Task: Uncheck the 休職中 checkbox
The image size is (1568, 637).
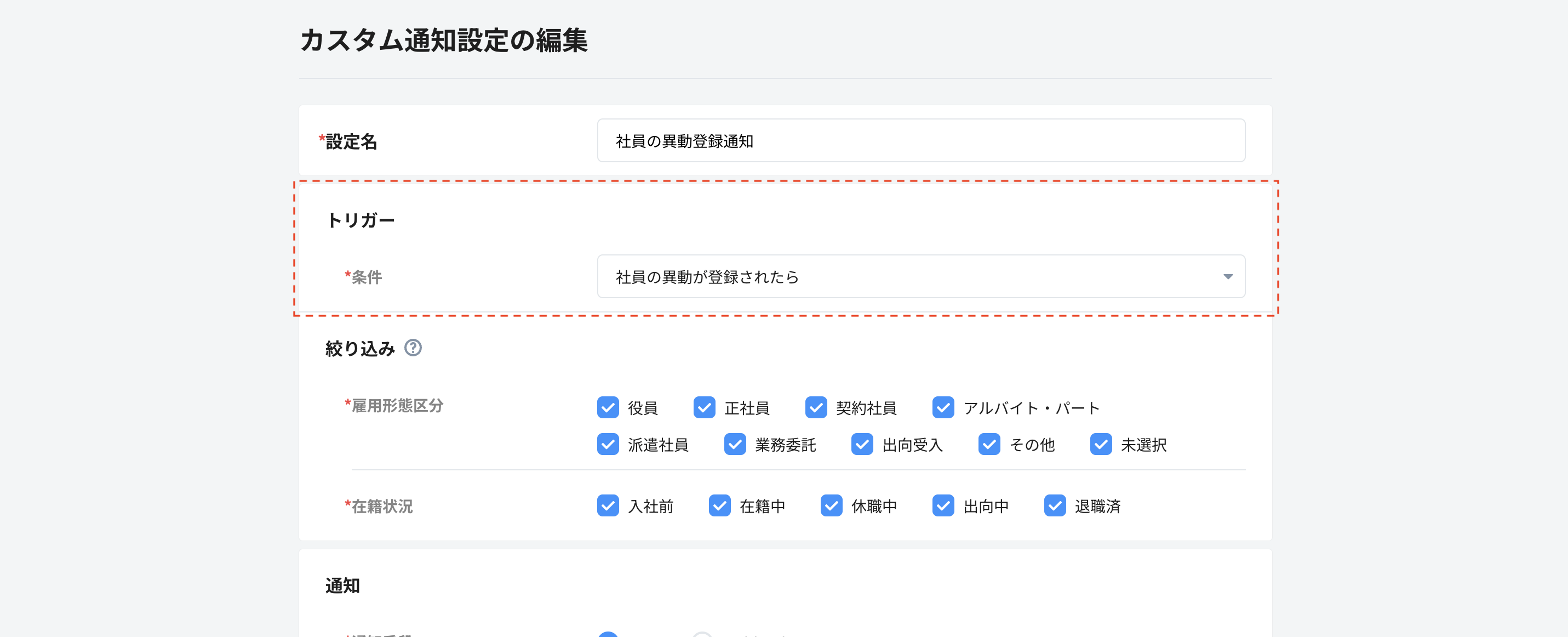Action: click(x=832, y=505)
